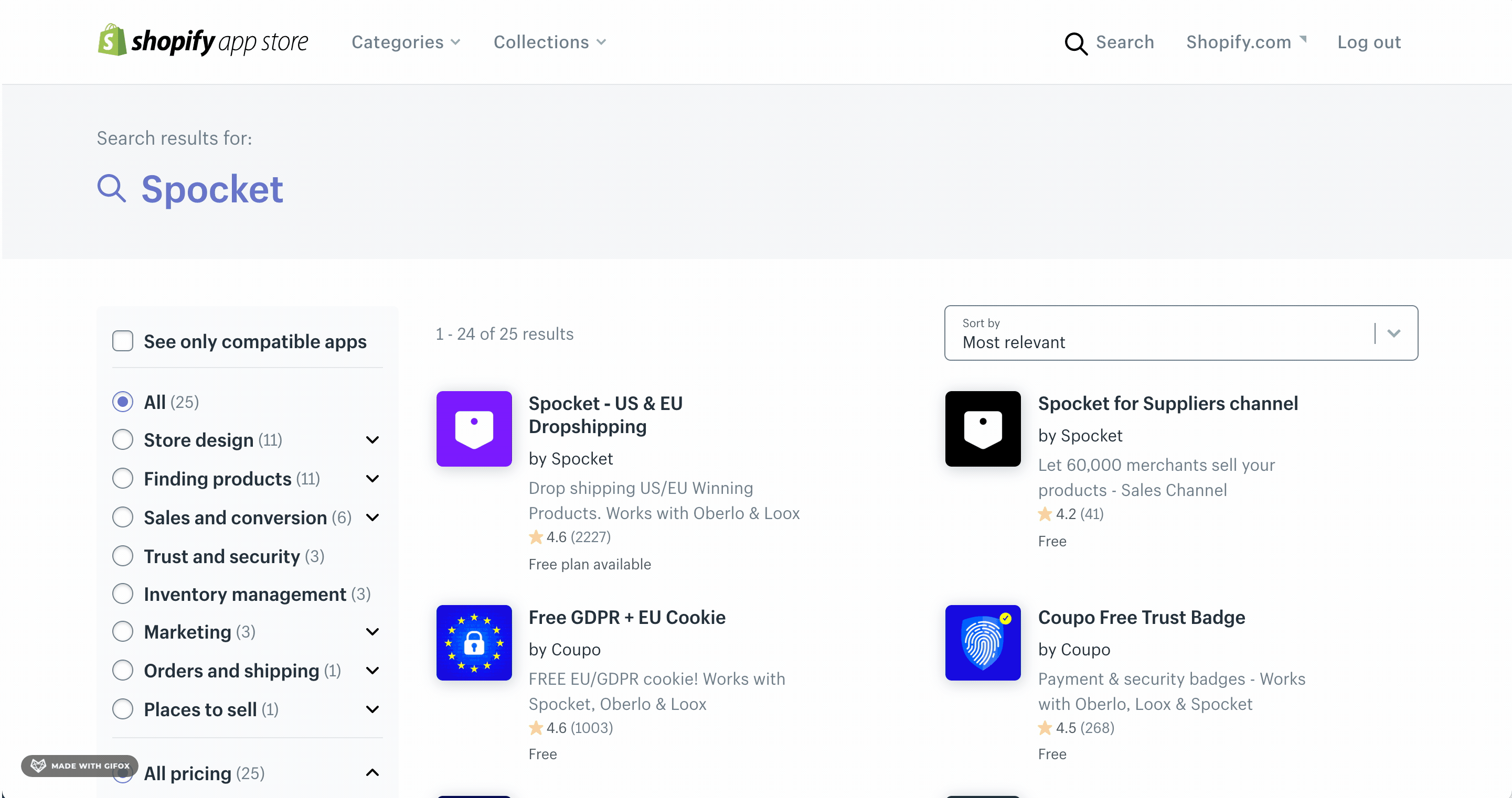Expand the Orders and shipping chevron

coord(372,671)
